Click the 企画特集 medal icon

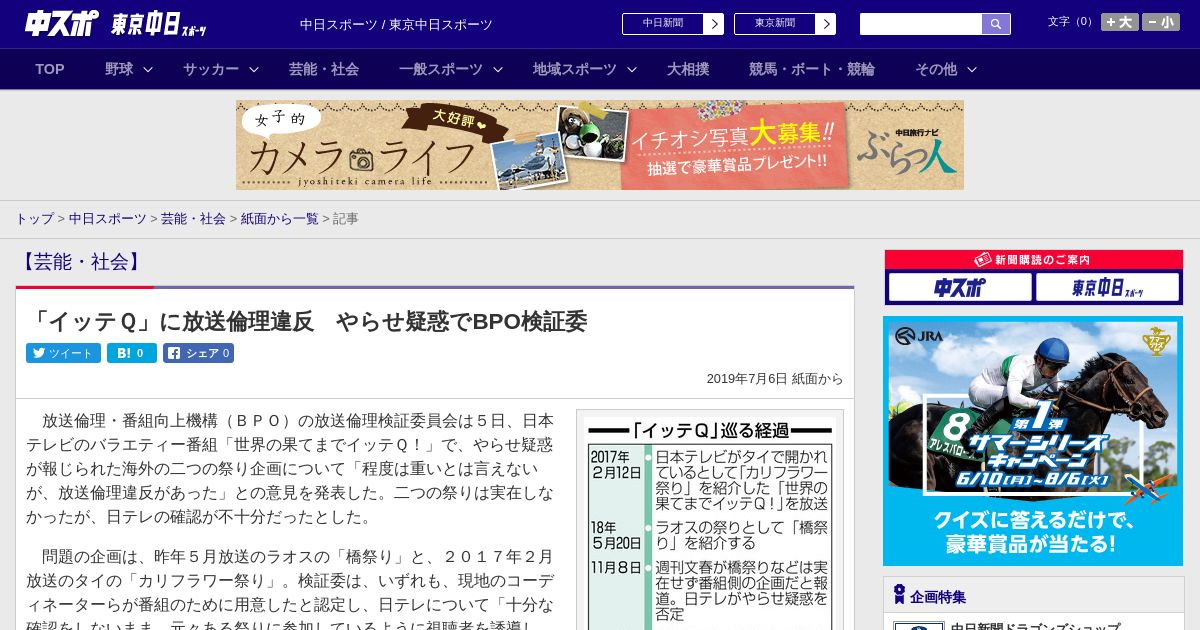(x=899, y=595)
